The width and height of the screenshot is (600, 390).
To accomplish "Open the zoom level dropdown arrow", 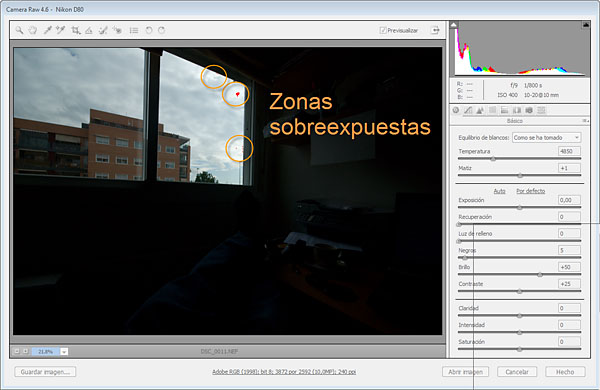I will coord(64,351).
